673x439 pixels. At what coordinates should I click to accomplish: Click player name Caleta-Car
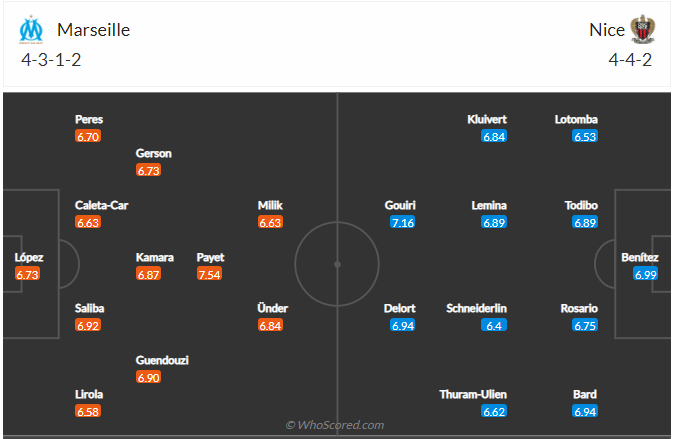tap(101, 205)
